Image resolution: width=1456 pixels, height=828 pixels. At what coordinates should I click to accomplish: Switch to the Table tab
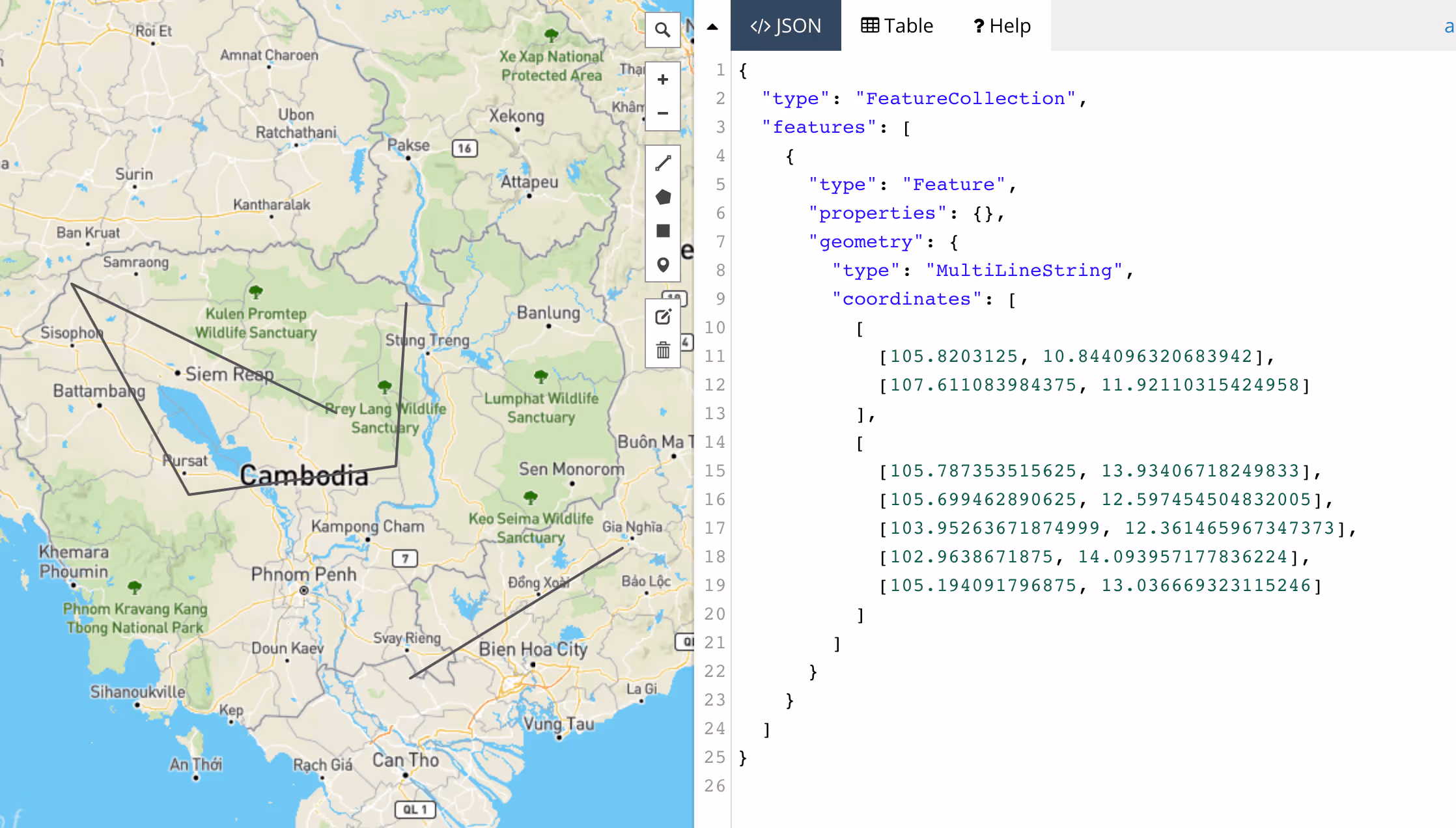897,25
